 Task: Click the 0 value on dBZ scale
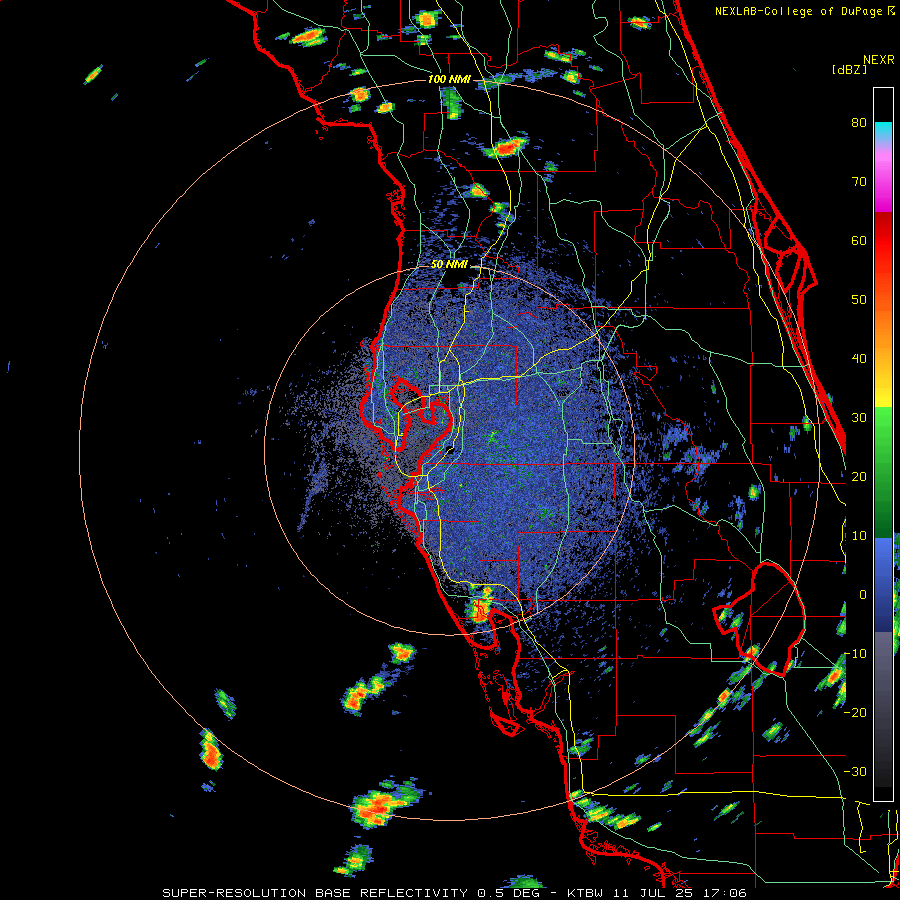coord(863,595)
